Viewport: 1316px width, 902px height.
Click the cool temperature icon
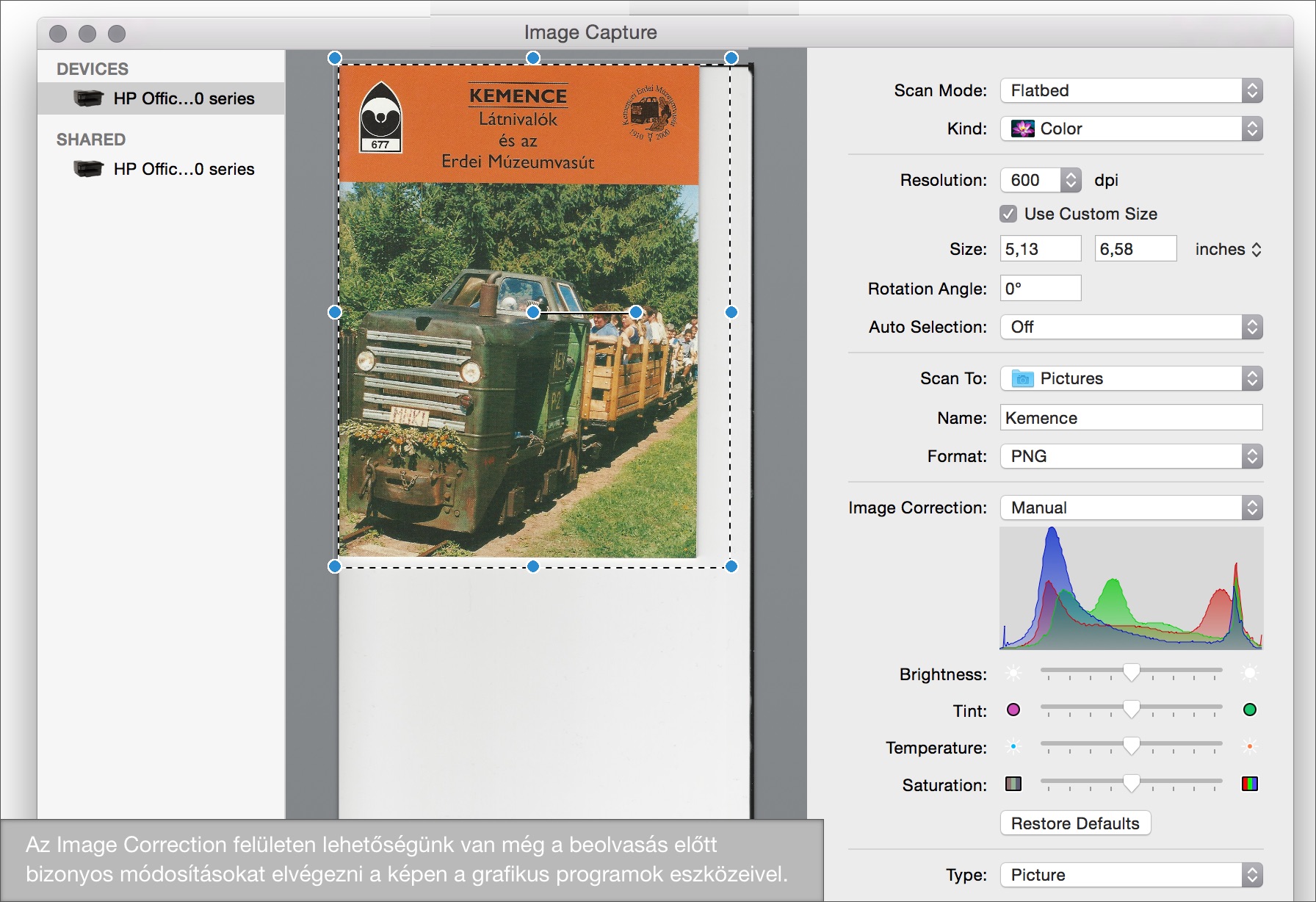click(x=1013, y=746)
